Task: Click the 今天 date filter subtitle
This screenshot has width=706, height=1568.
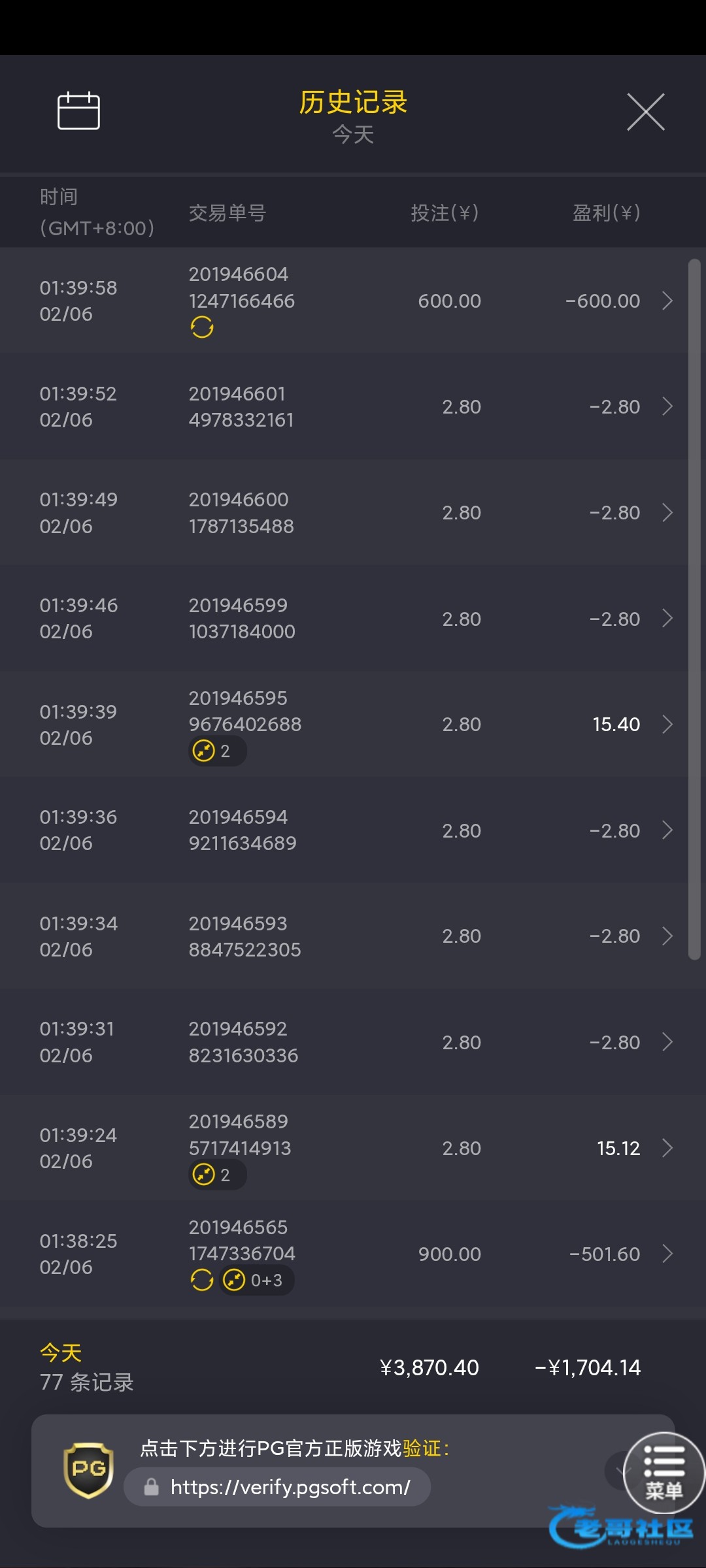Action: (353, 135)
